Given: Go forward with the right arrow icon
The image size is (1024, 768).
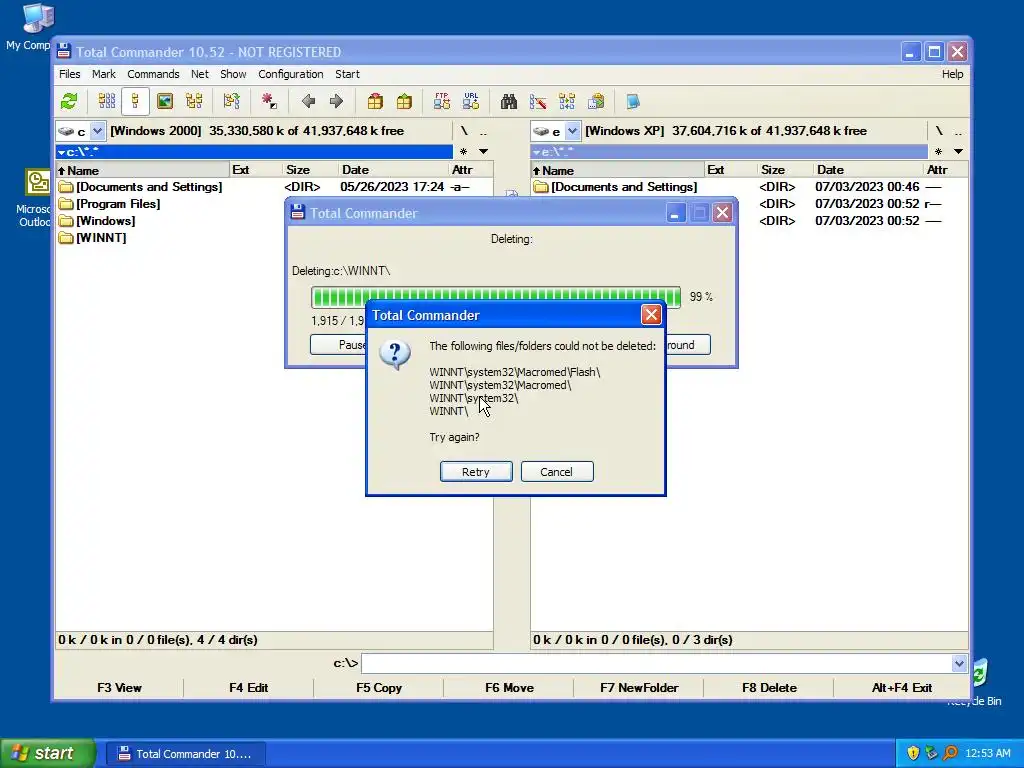Looking at the screenshot, I should [336, 101].
